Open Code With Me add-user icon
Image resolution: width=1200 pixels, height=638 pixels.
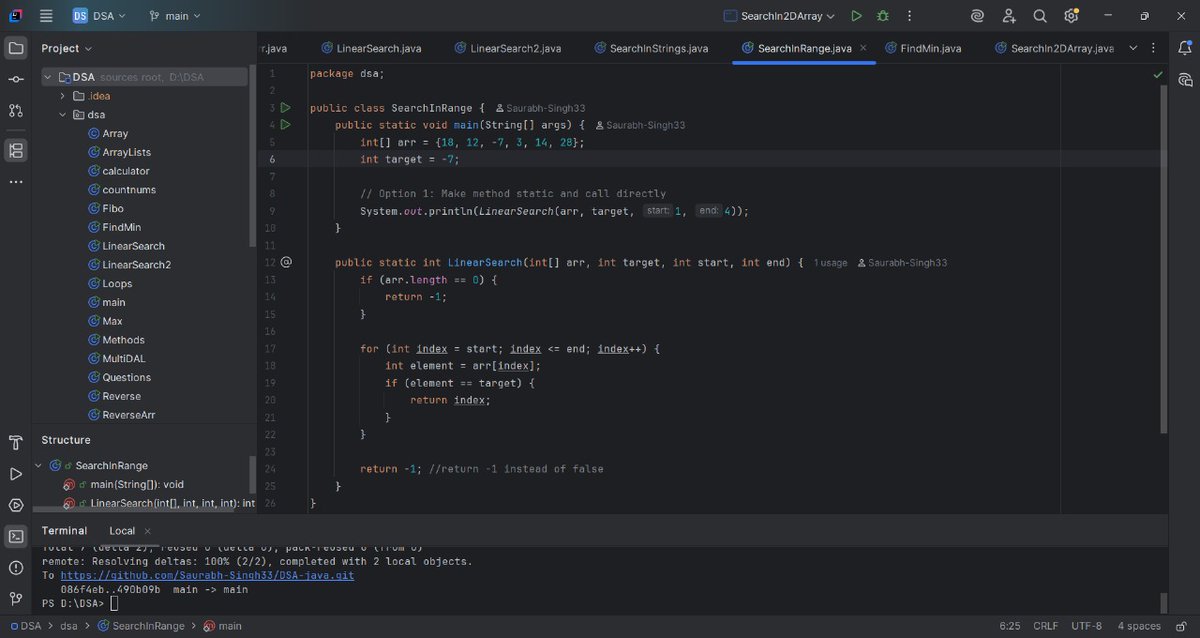1009,16
